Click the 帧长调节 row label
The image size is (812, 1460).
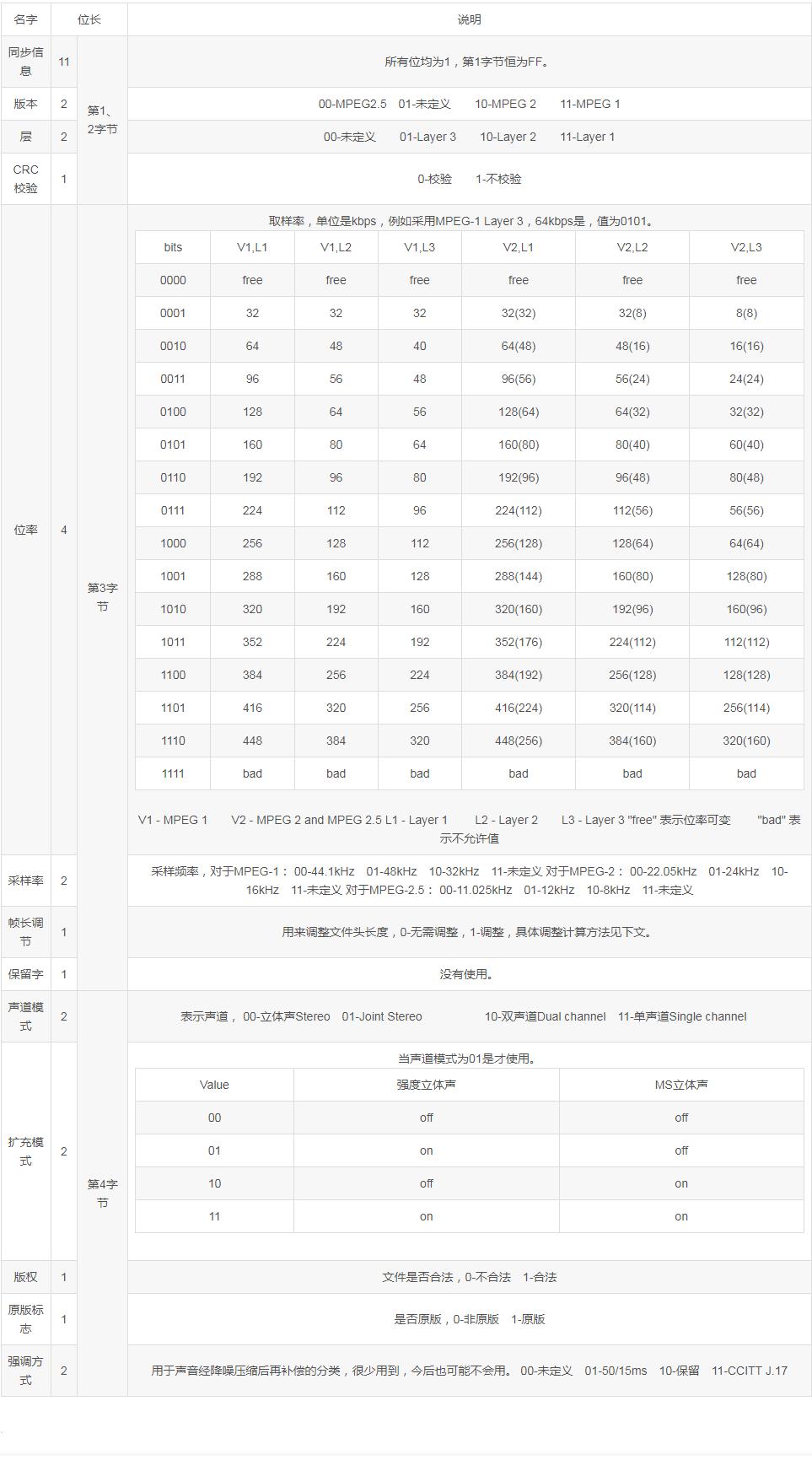coord(25,932)
